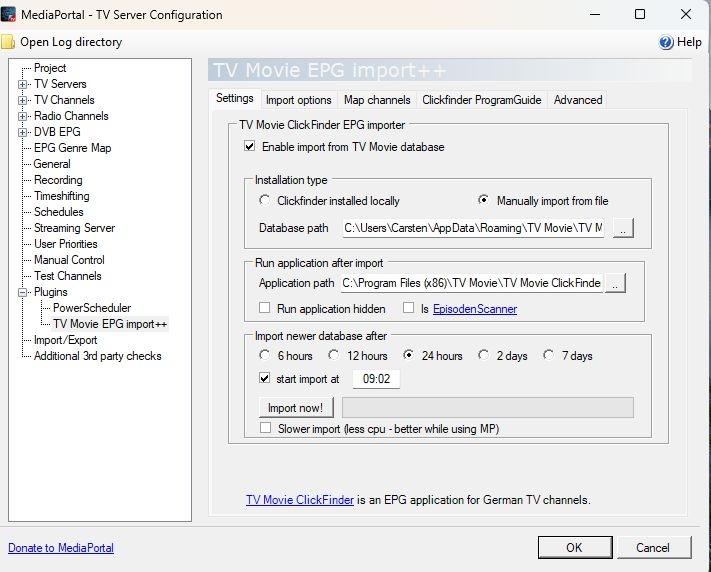The image size is (711, 572).
Task: Click the blue Help question mark icon
Action: point(666,42)
